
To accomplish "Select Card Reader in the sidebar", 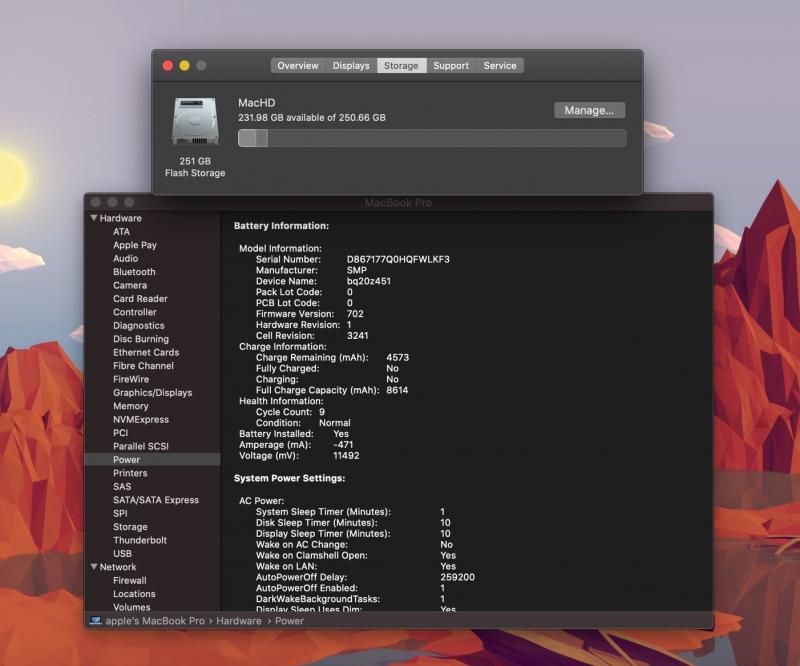I will pos(140,299).
